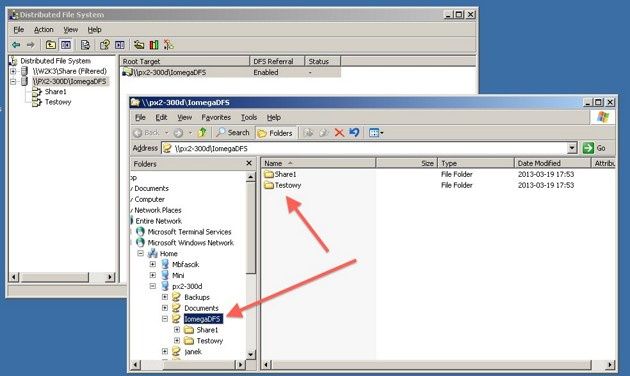Open Action menu in Distributed File System window
This screenshot has height=376, width=630.
click(43, 30)
